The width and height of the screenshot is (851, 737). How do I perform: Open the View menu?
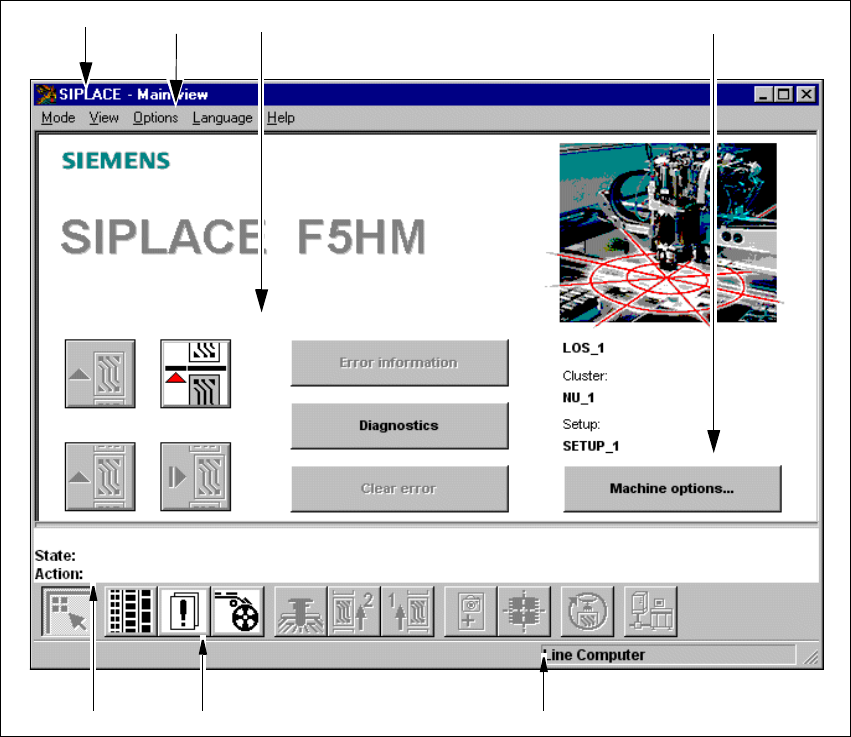(104, 118)
